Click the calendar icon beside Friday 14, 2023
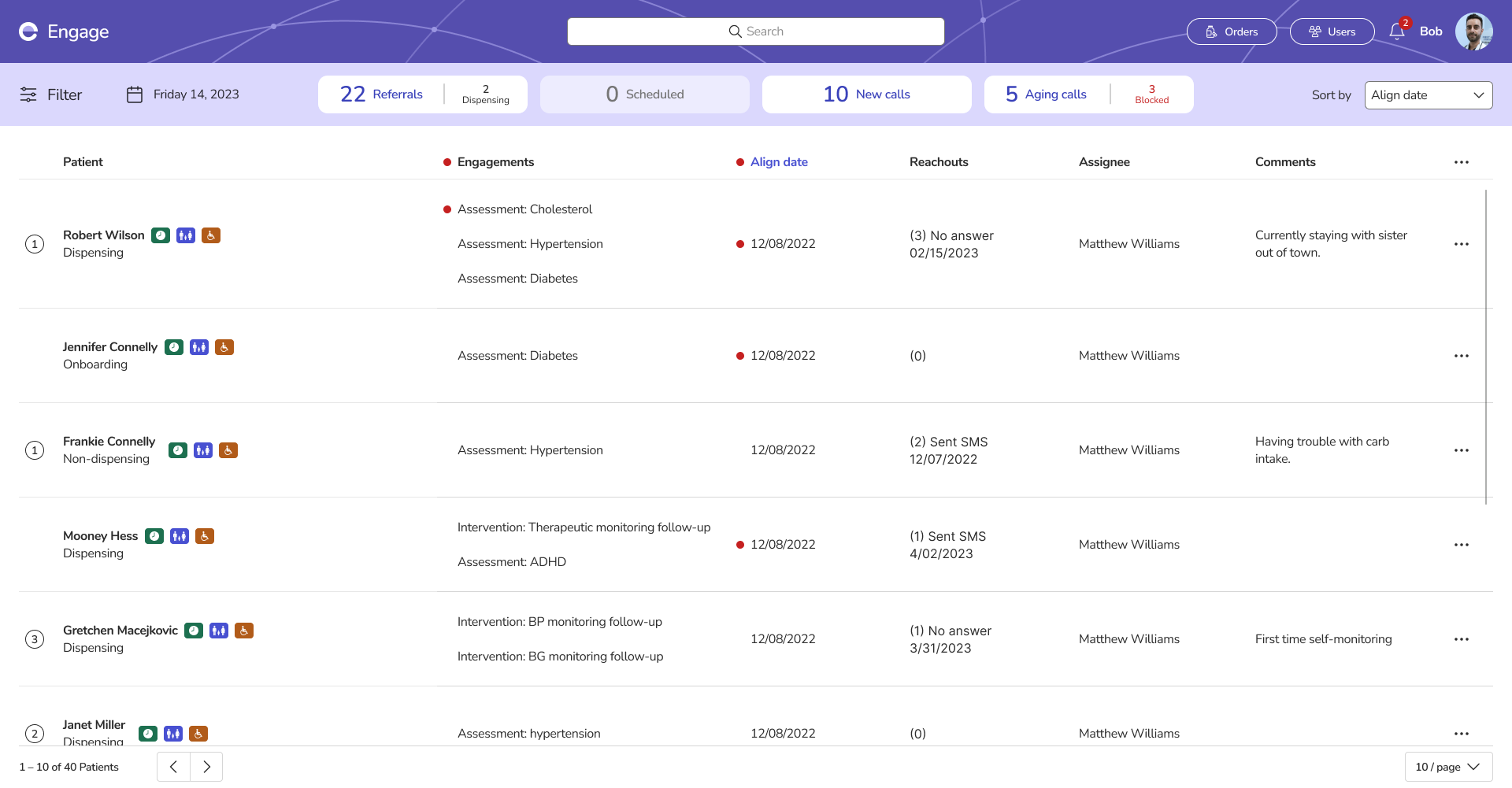Image resolution: width=1512 pixels, height=788 pixels. click(135, 94)
